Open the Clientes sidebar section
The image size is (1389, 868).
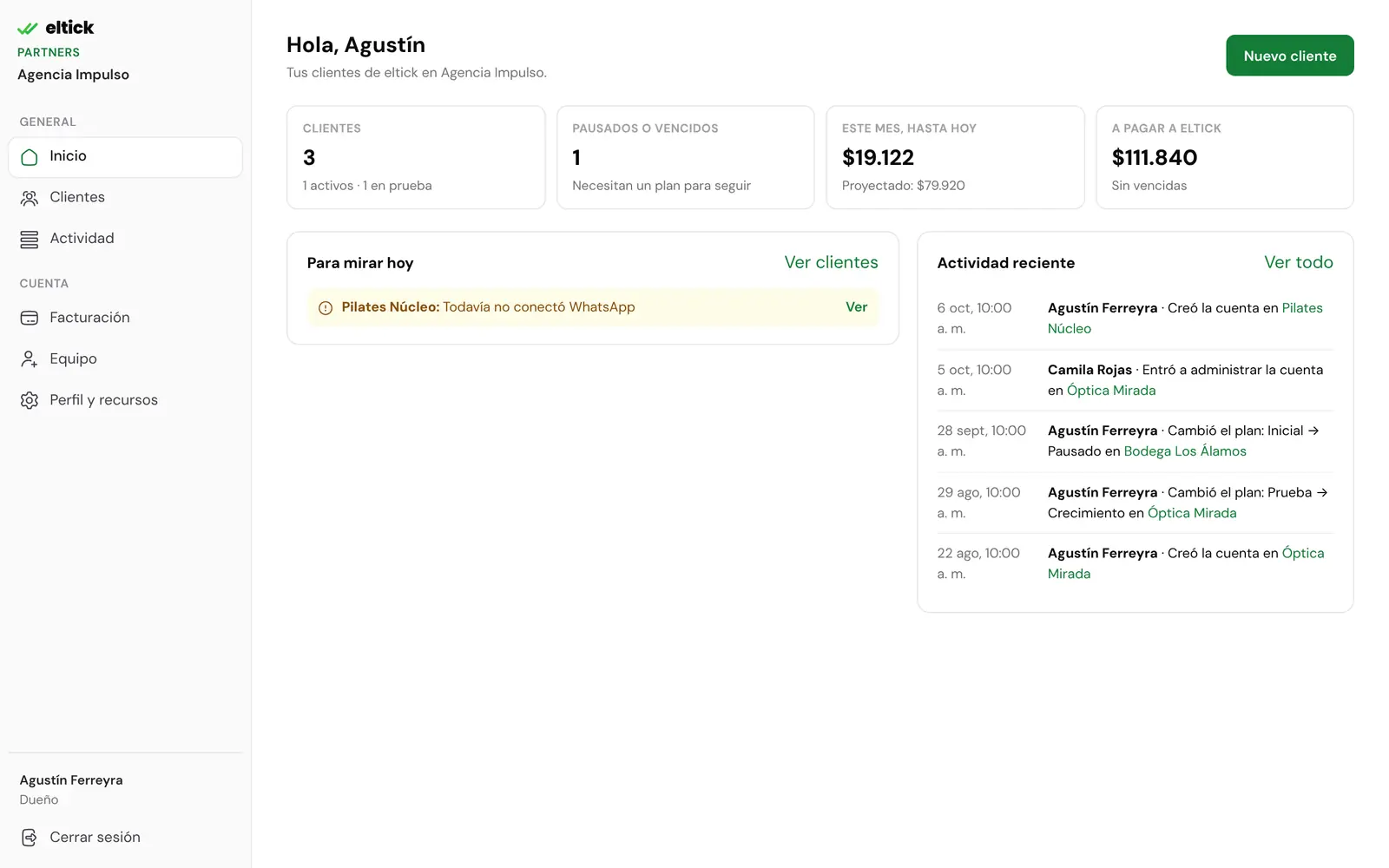[x=125, y=198]
